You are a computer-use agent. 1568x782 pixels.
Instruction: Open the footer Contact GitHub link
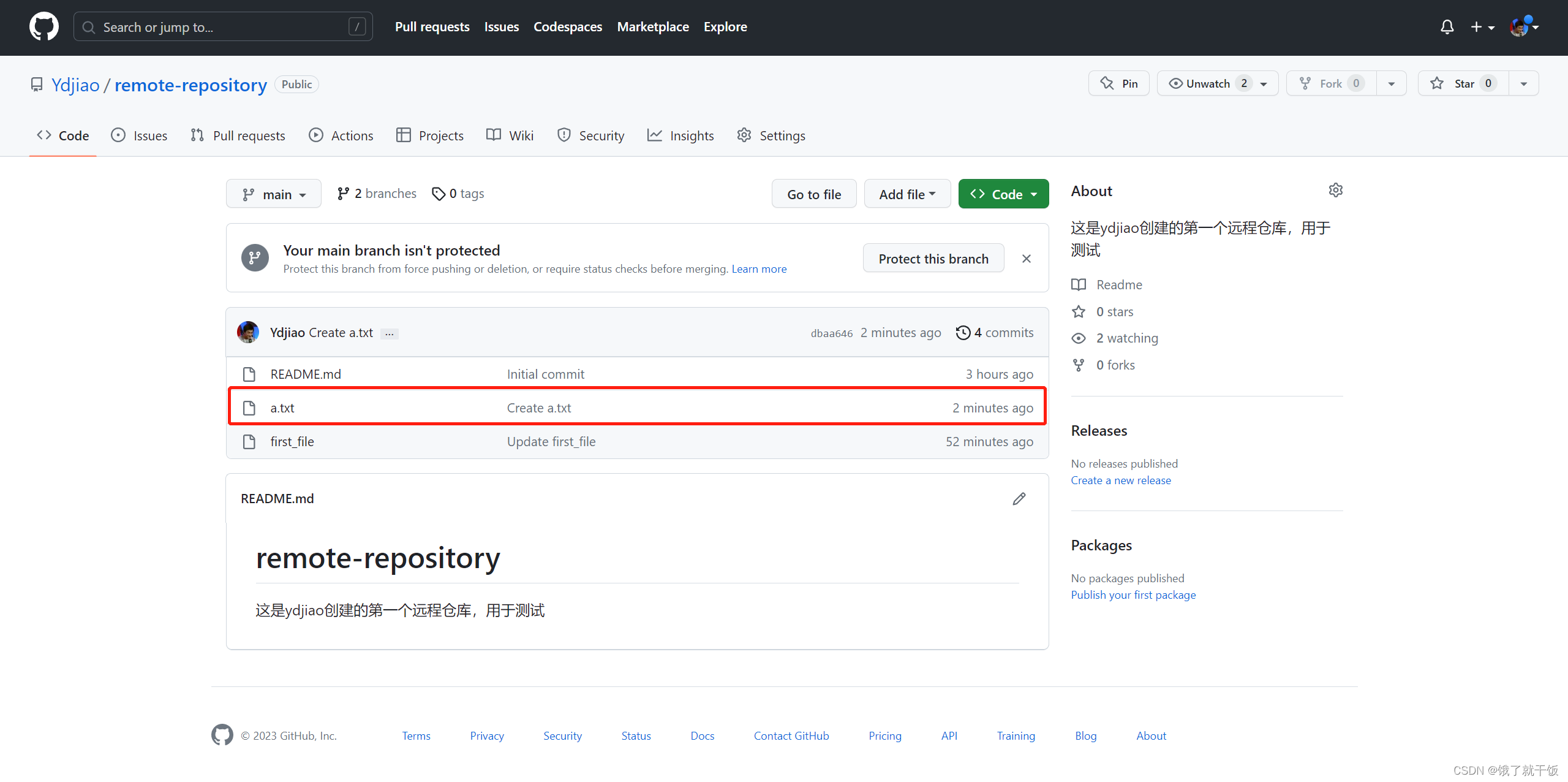791,735
